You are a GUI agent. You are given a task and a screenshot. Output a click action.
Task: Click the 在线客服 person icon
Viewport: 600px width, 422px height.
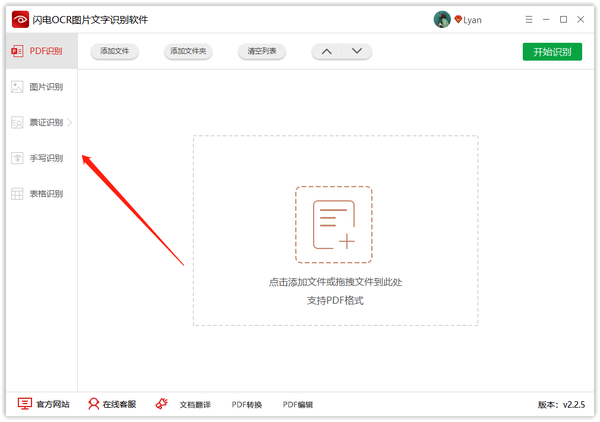point(93,404)
